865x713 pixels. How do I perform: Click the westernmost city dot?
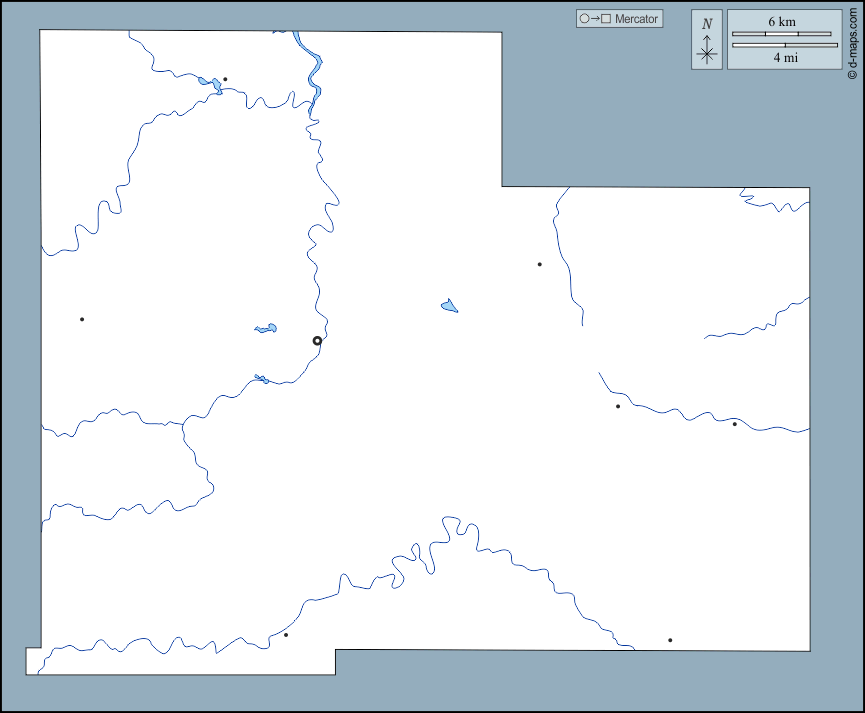tap(82, 319)
